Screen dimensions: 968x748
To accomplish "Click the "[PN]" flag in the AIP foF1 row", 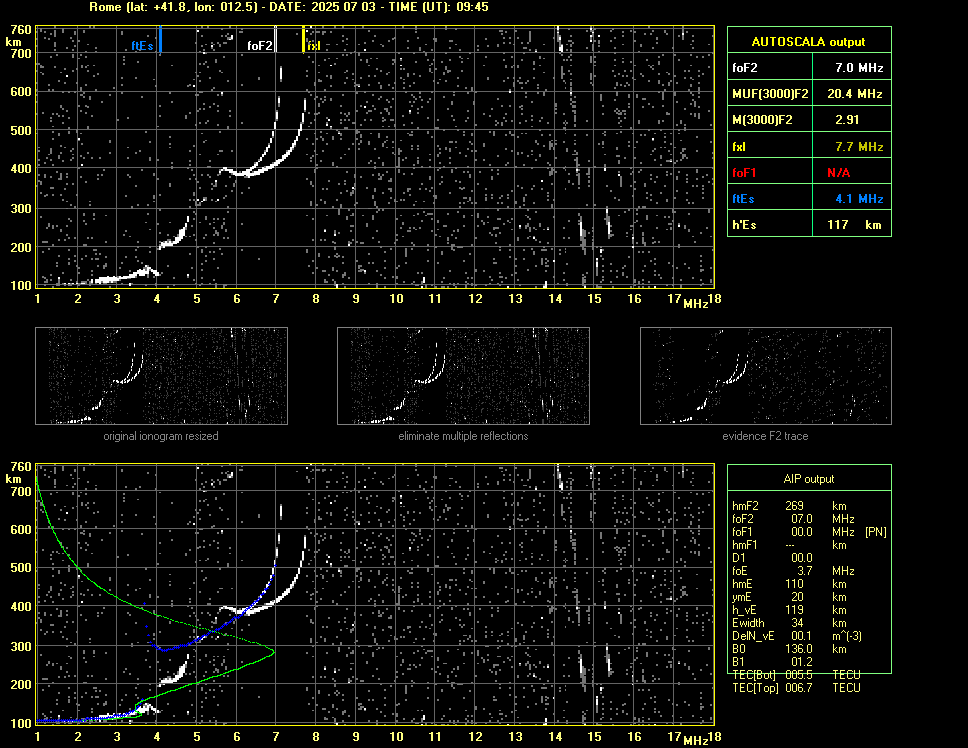I will click(876, 531).
